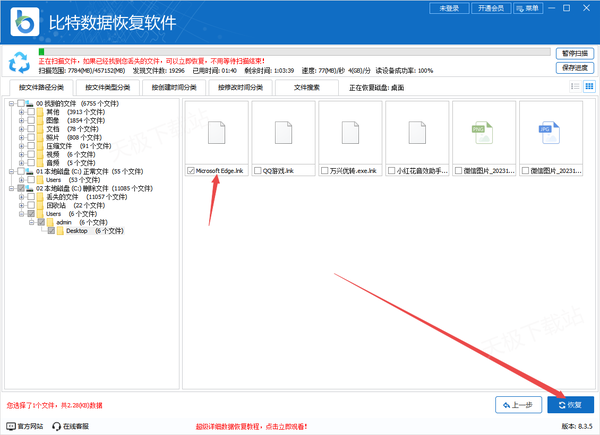The image size is (600, 435).
Task: Expand the 文档 folder tree node
Action: tap(21, 129)
